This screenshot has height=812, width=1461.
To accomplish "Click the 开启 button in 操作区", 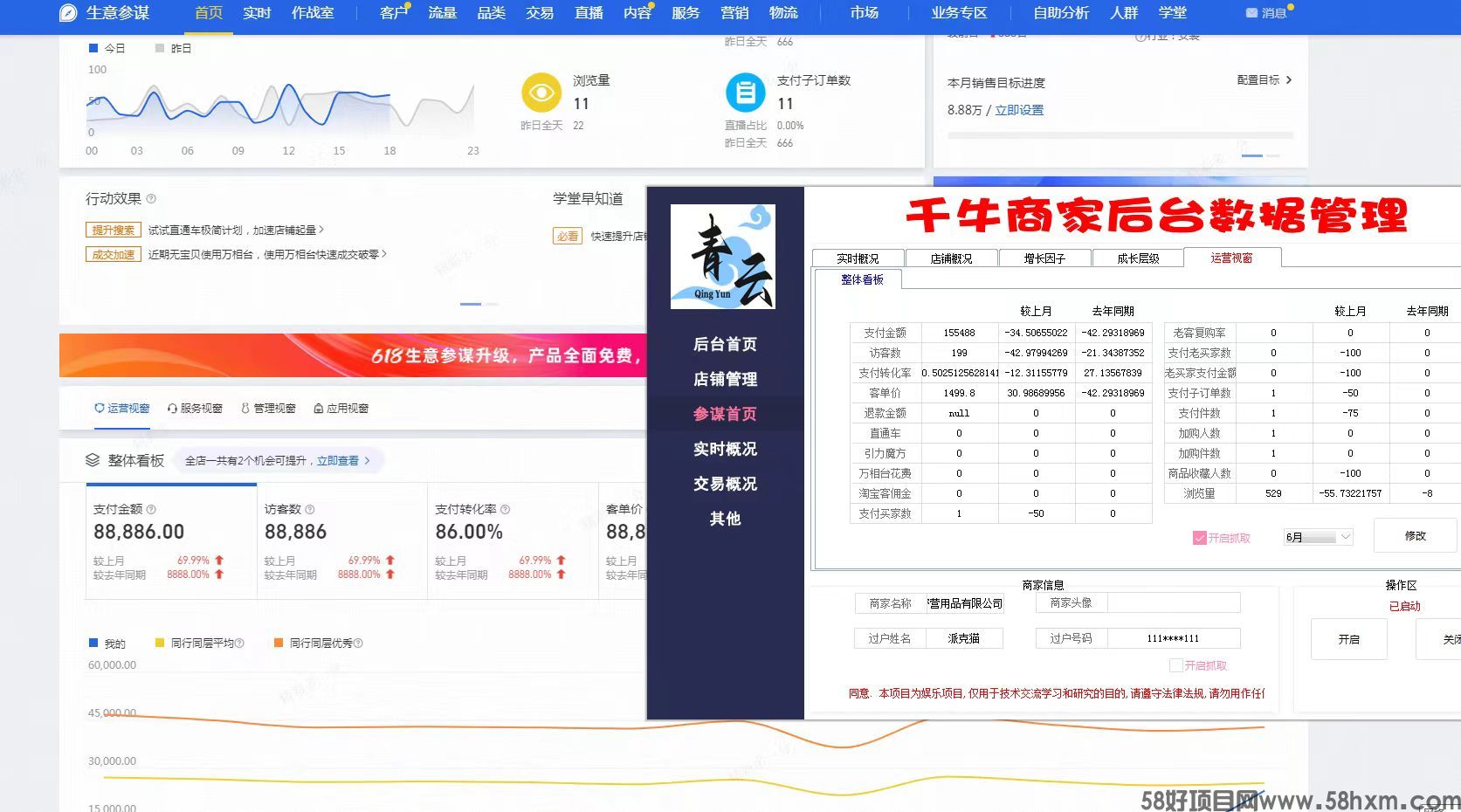I will pyautogui.click(x=1349, y=639).
